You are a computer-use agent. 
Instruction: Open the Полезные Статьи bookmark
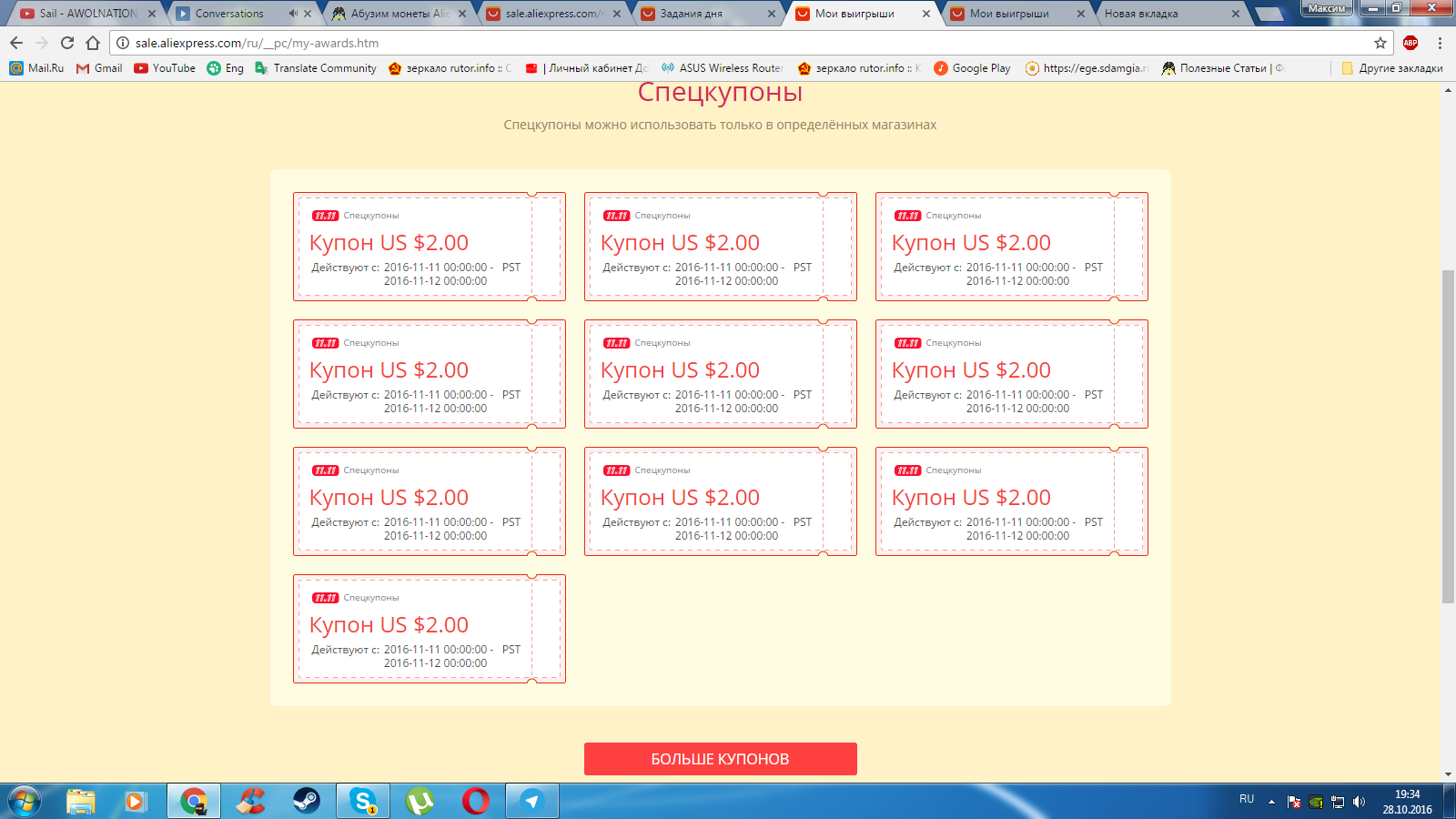point(1223,68)
